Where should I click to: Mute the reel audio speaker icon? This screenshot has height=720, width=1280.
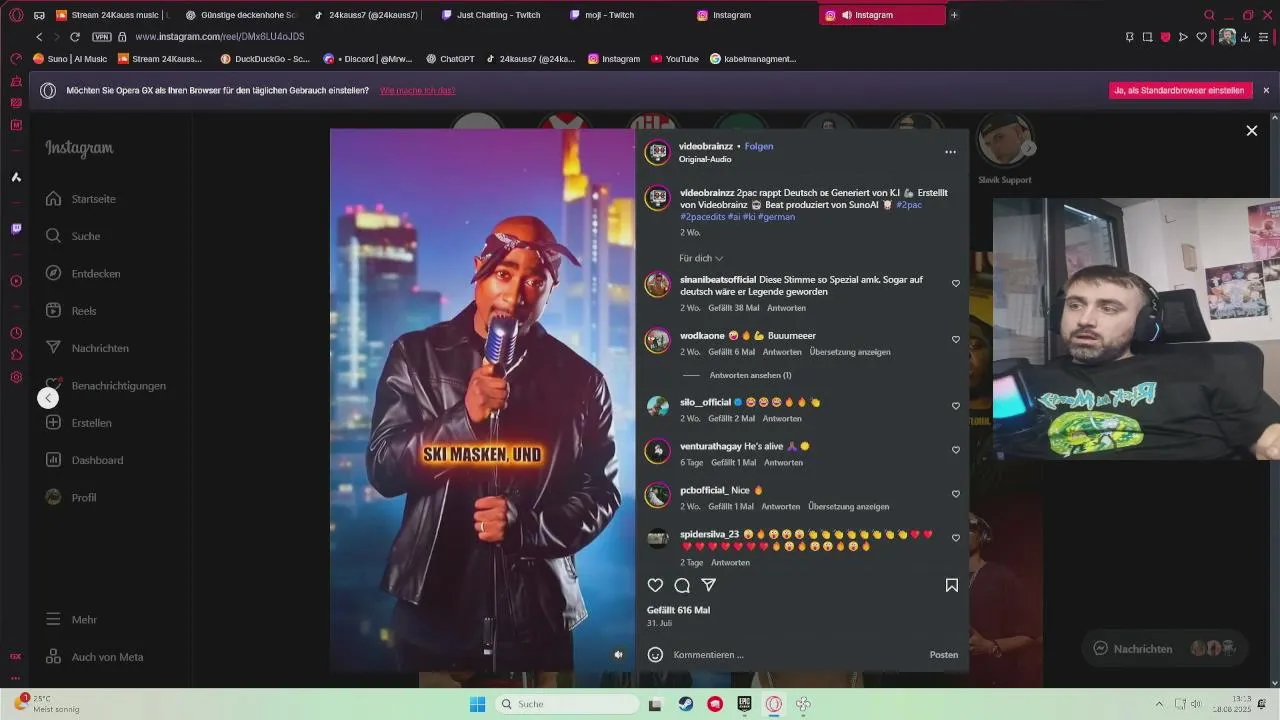(618, 655)
